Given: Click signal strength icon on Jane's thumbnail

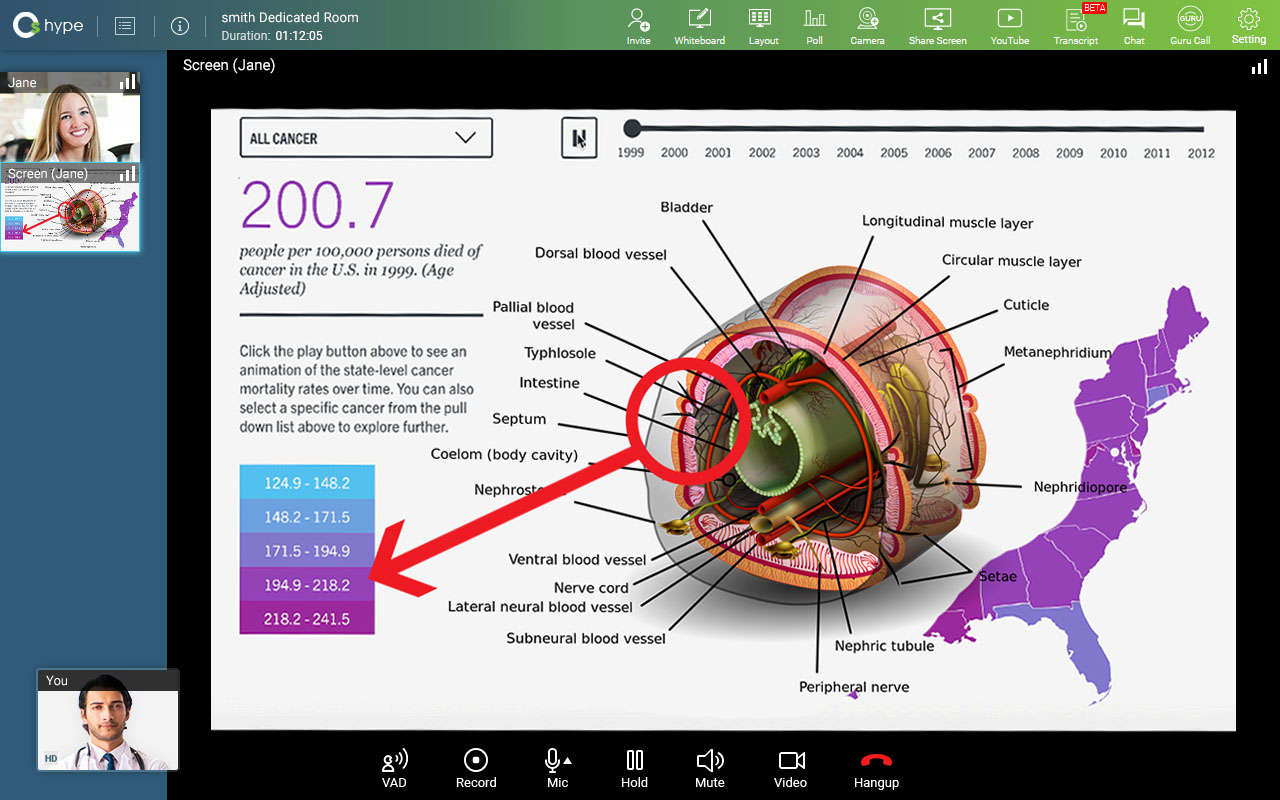Looking at the screenshot, I should pyautogui.click(x=128, y=82).
